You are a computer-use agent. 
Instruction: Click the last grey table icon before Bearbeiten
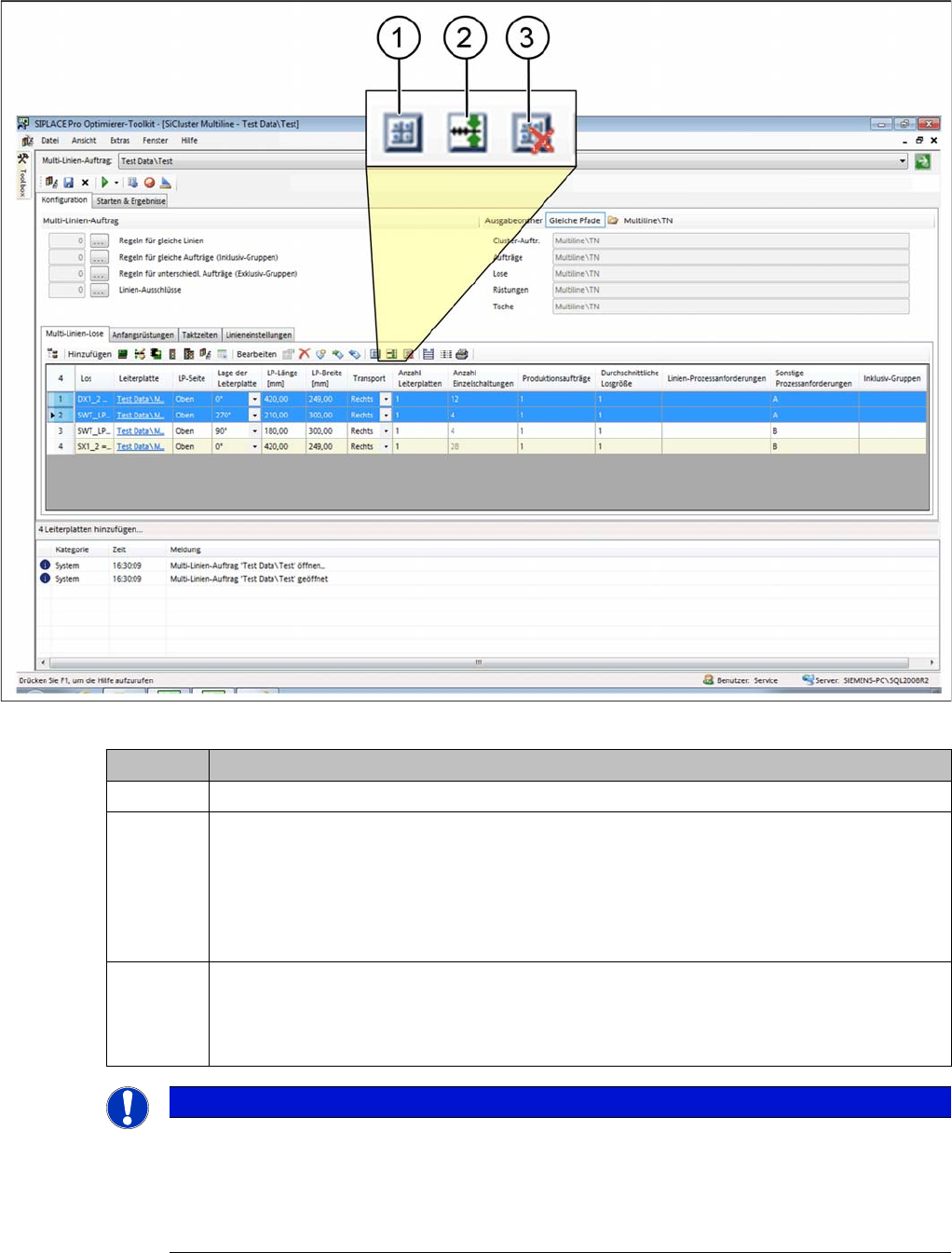click(223, 354)
